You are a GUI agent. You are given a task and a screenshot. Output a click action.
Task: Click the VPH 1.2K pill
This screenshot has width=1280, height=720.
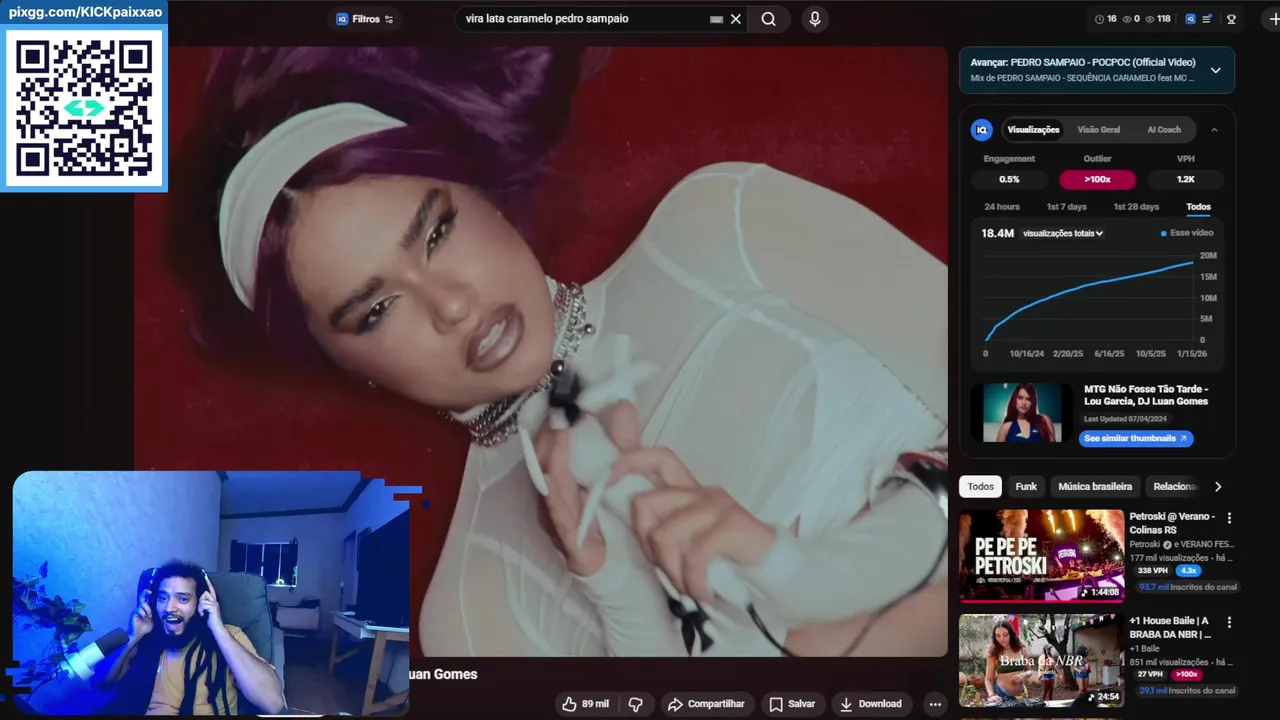(1185, 180)
